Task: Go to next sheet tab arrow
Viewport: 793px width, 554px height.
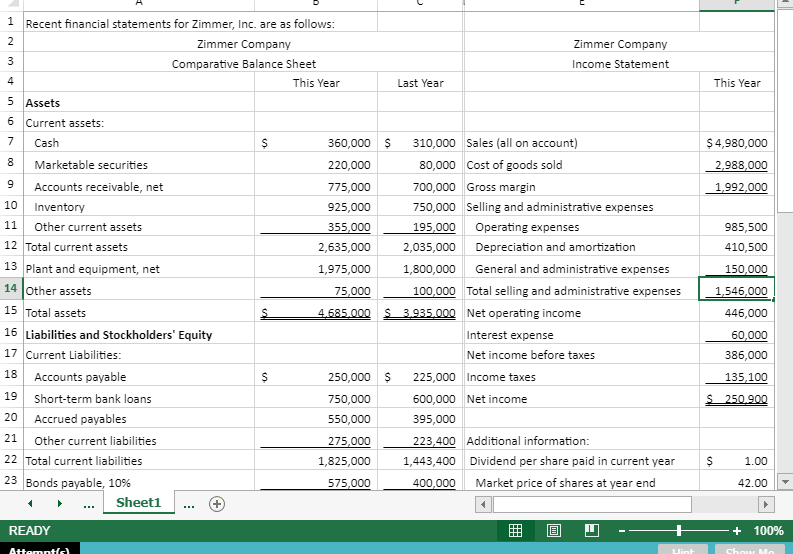Action: point(60,503)
